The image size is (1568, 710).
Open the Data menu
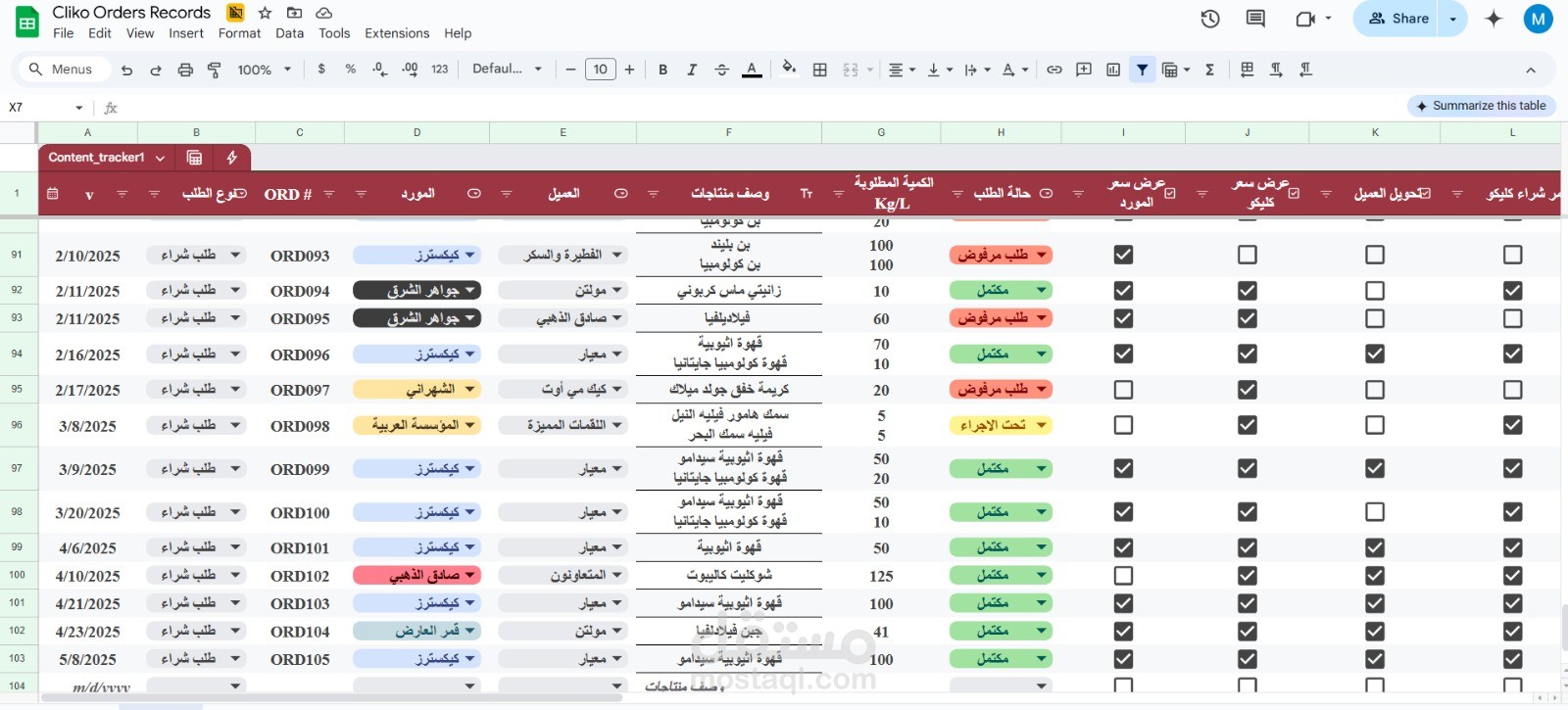pyautogui.click(x=290, y=33)
